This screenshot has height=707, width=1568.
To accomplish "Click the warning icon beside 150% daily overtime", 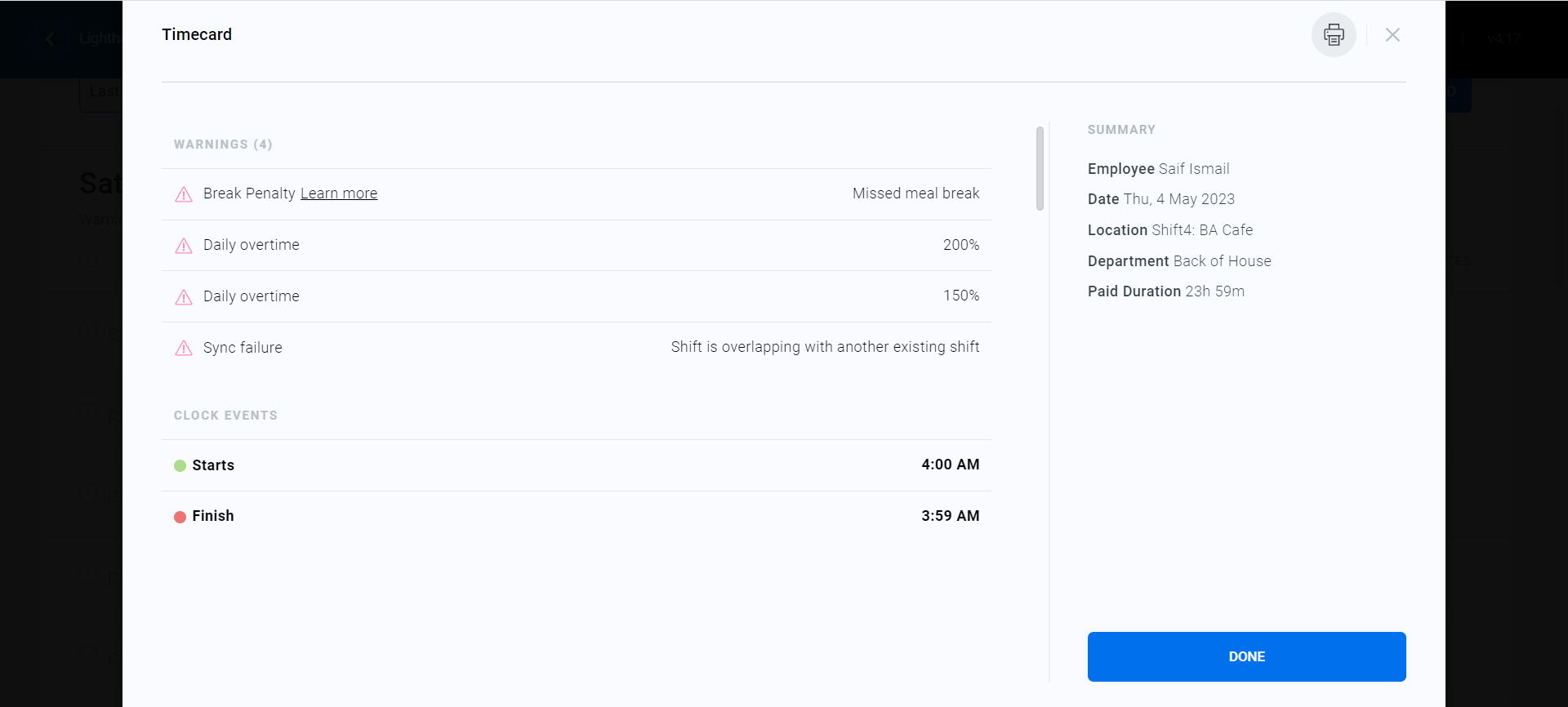I will [x=184, y=297].
